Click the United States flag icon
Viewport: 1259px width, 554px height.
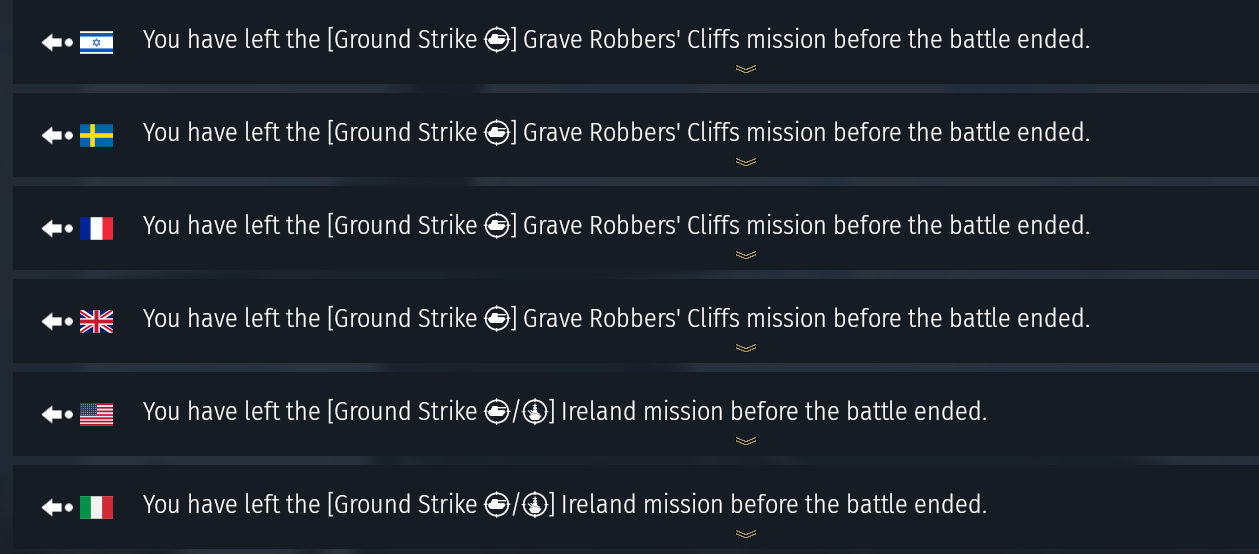pos(96,414)
